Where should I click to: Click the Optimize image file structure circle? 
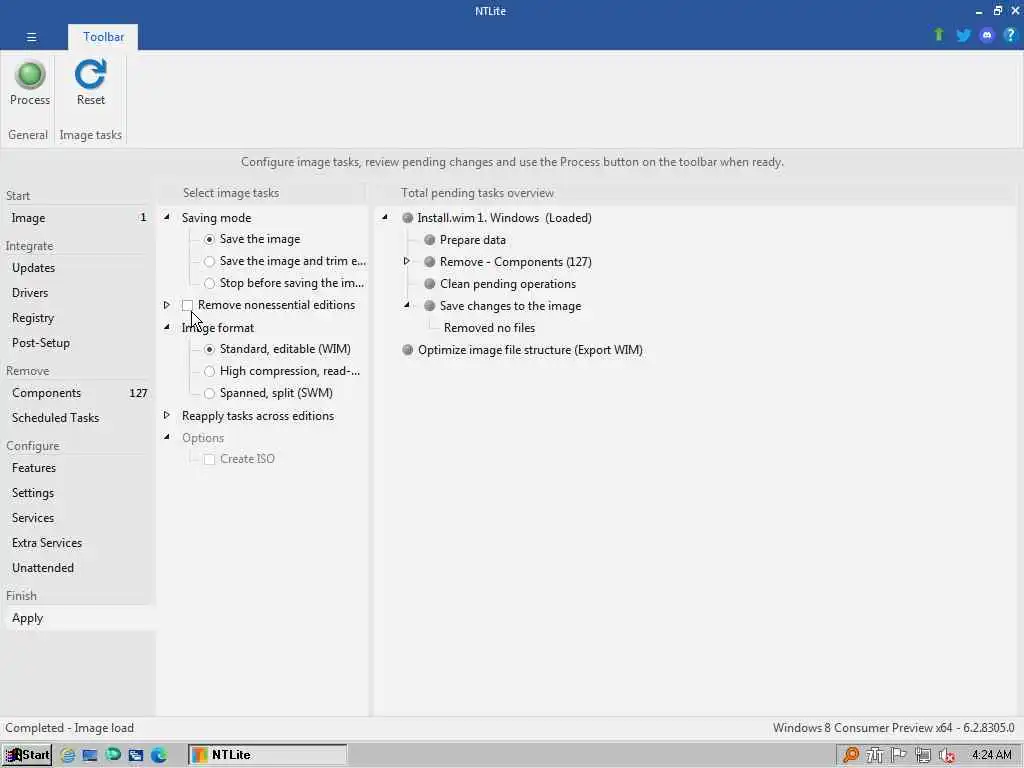tap(408, 350)
